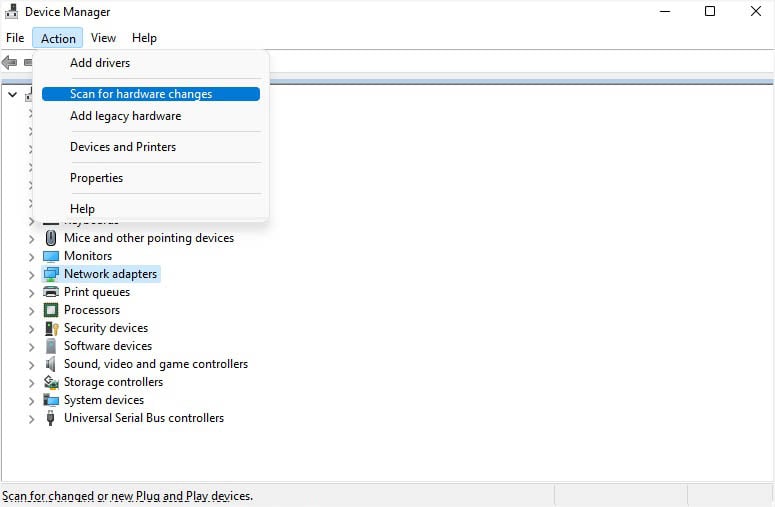Screen dimensions: 775x507
Task: Expand the Network adapters node
Action: pyautogui.click(x=31, y=275)
